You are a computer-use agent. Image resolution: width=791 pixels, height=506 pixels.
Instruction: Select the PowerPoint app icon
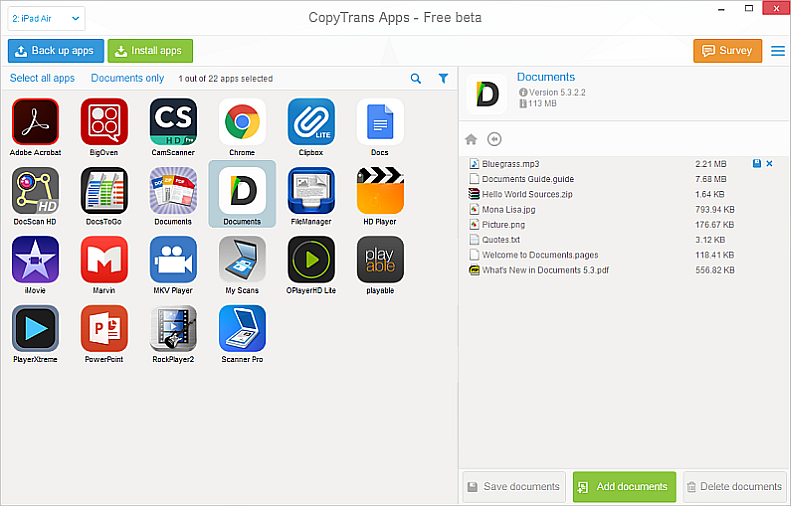[x=104, y=328]
